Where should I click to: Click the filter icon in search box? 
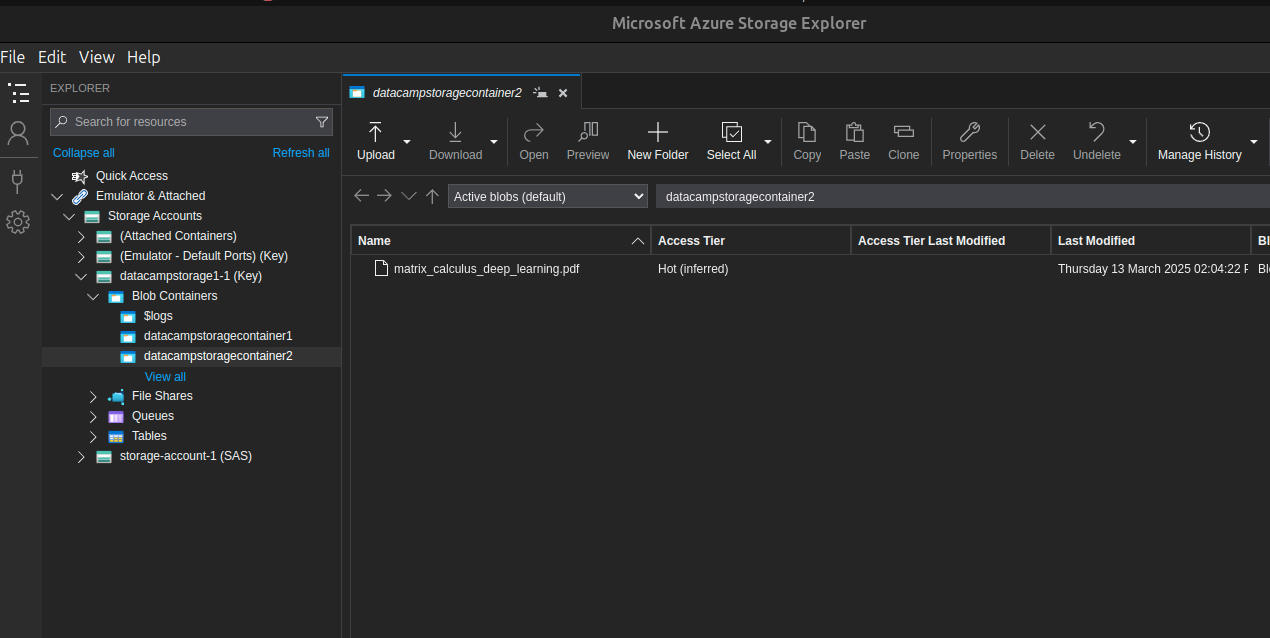322,122
